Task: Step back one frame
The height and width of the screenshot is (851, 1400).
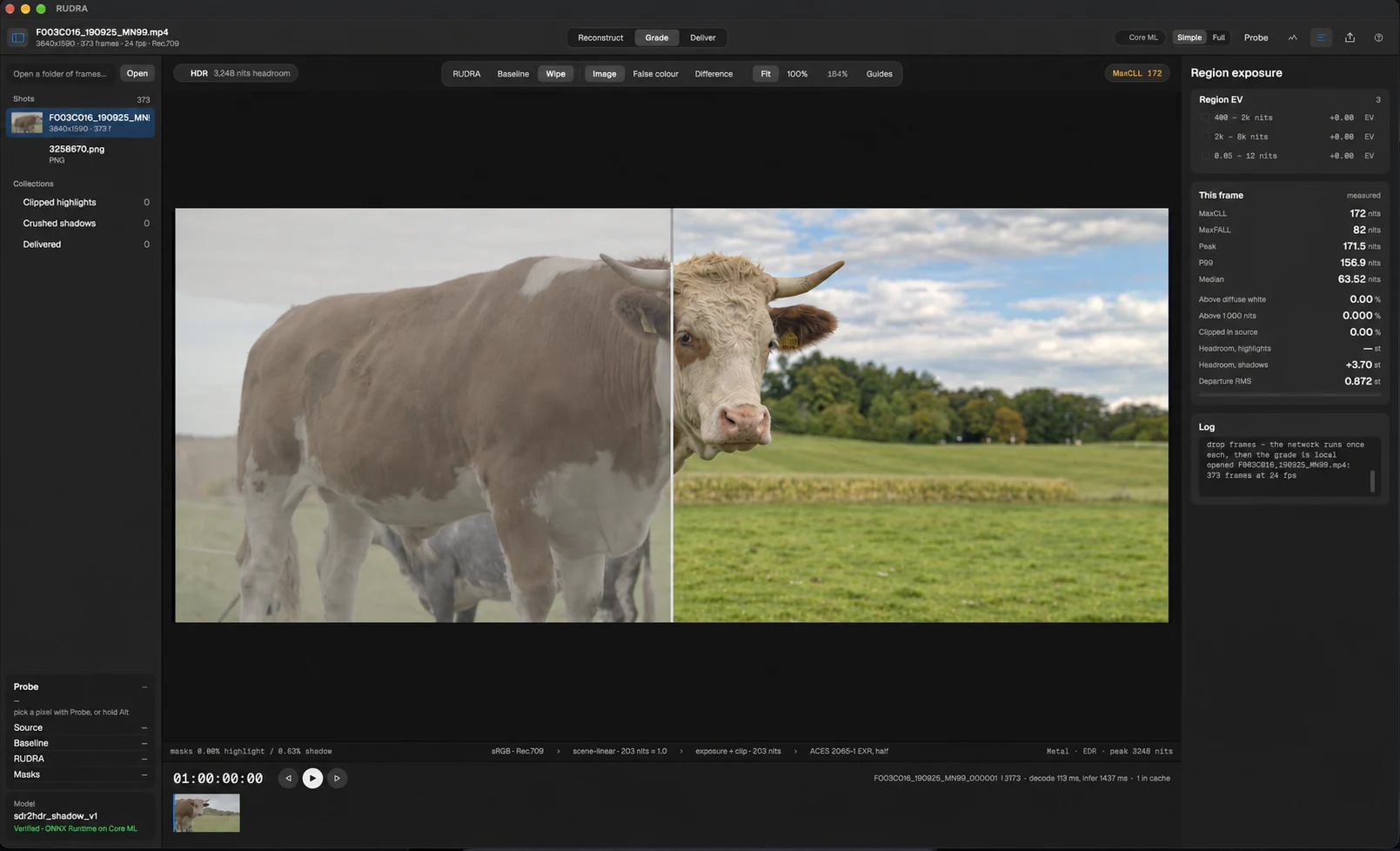Action: (x=288, y=779)
